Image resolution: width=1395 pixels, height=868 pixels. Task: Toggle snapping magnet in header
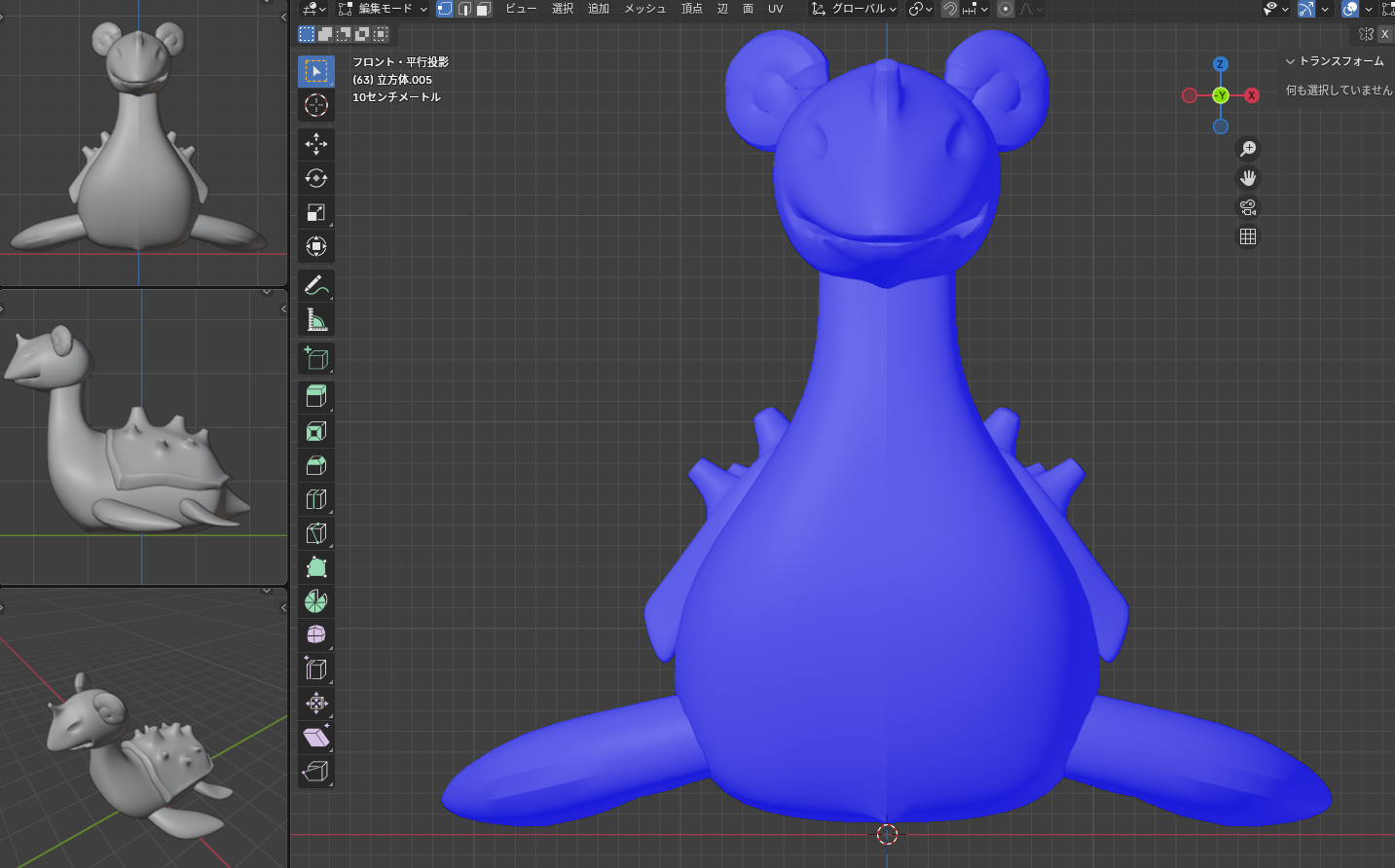pos(949,9)
